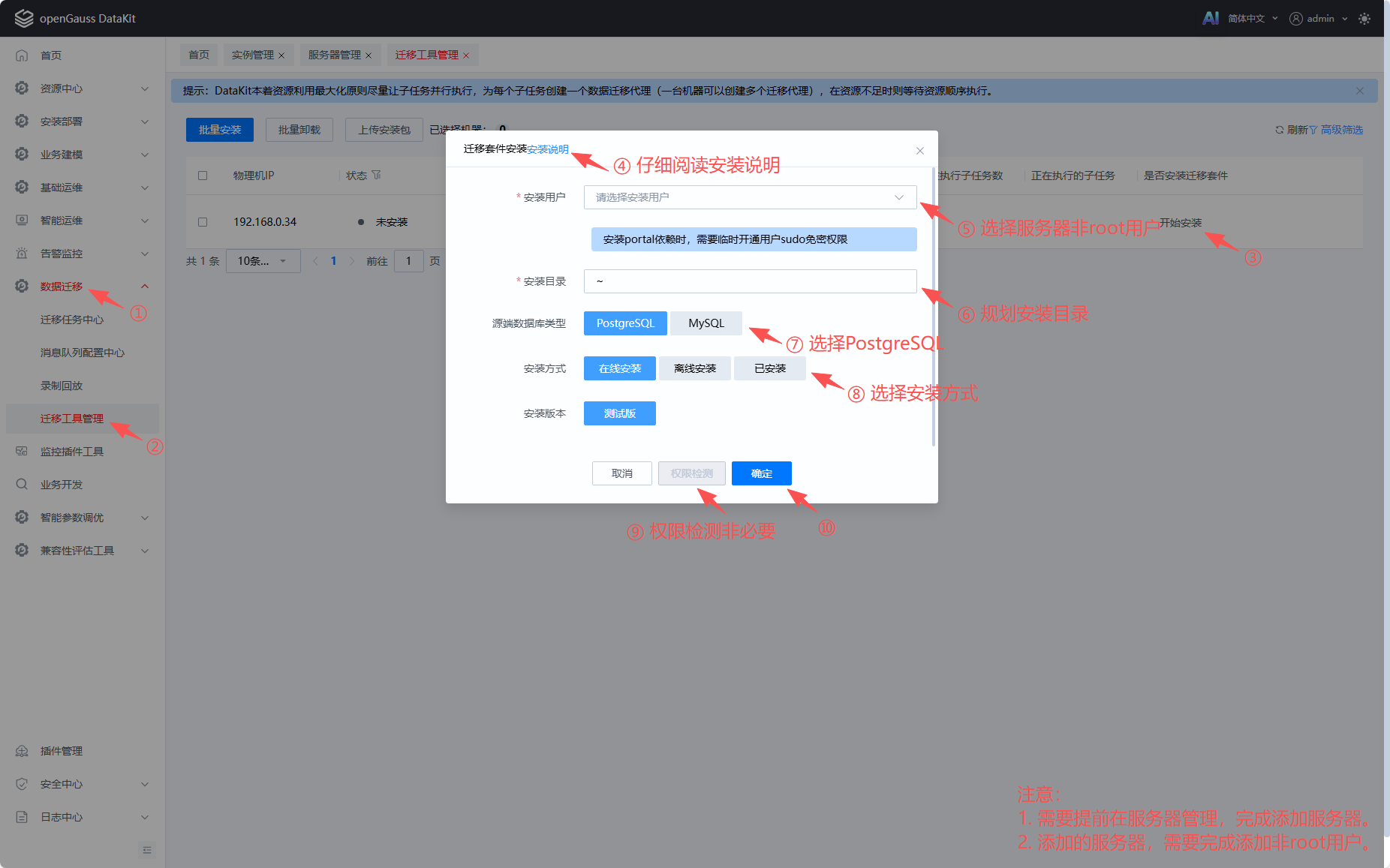Open 迁移任务中心 in sidebar
Viewport: 1390px width, 868px height.
point(72,320)
